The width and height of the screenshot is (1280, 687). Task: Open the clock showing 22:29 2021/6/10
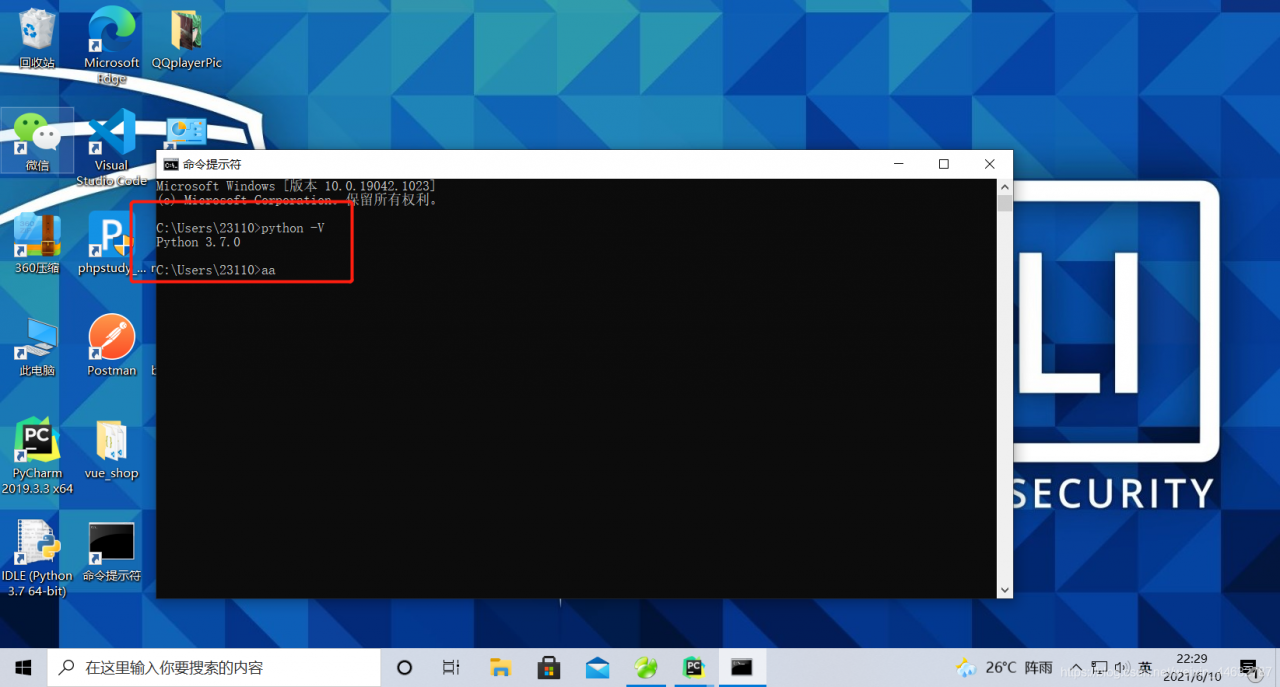coord(1192,667)
